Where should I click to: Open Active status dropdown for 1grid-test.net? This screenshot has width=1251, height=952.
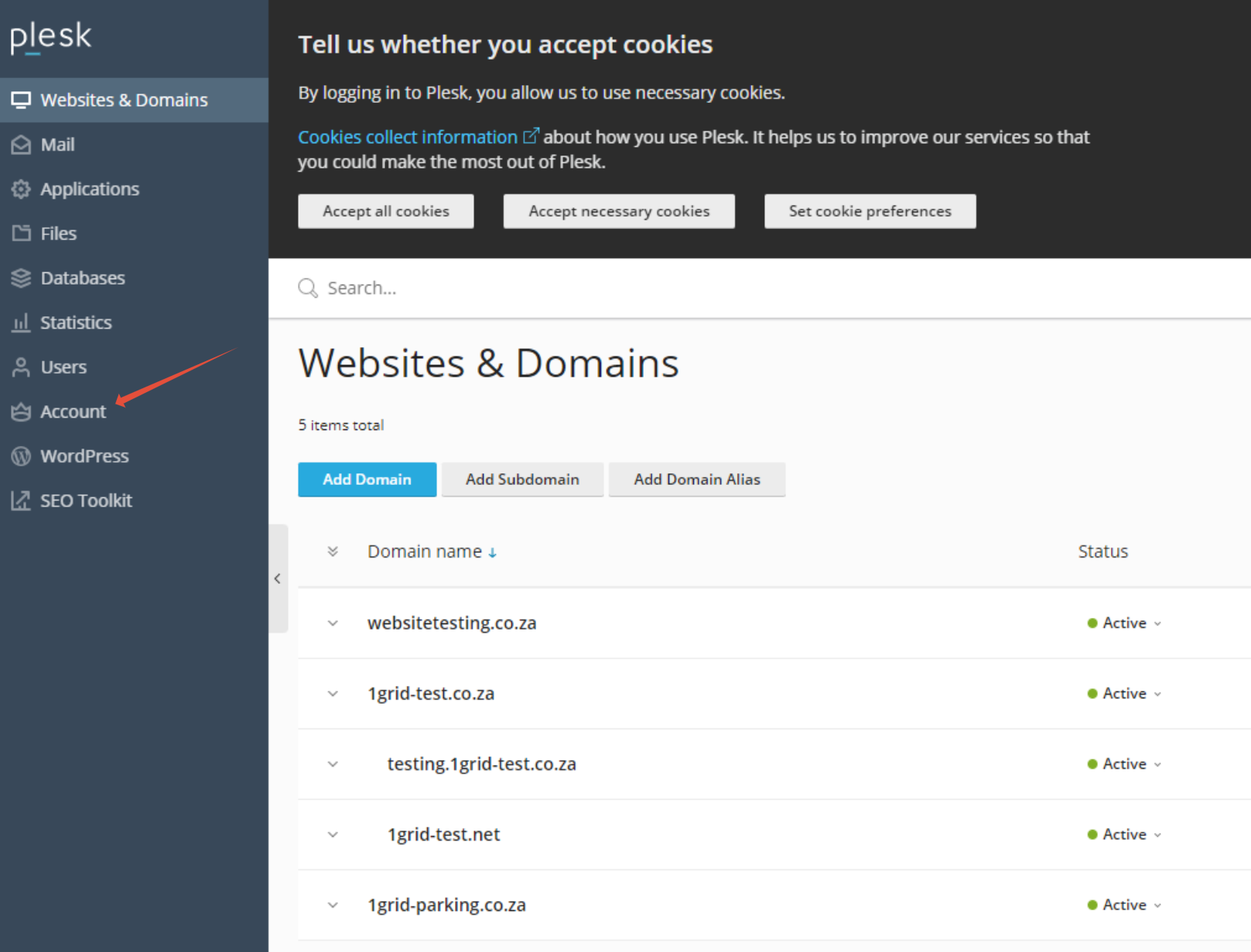coord(1124,834)
